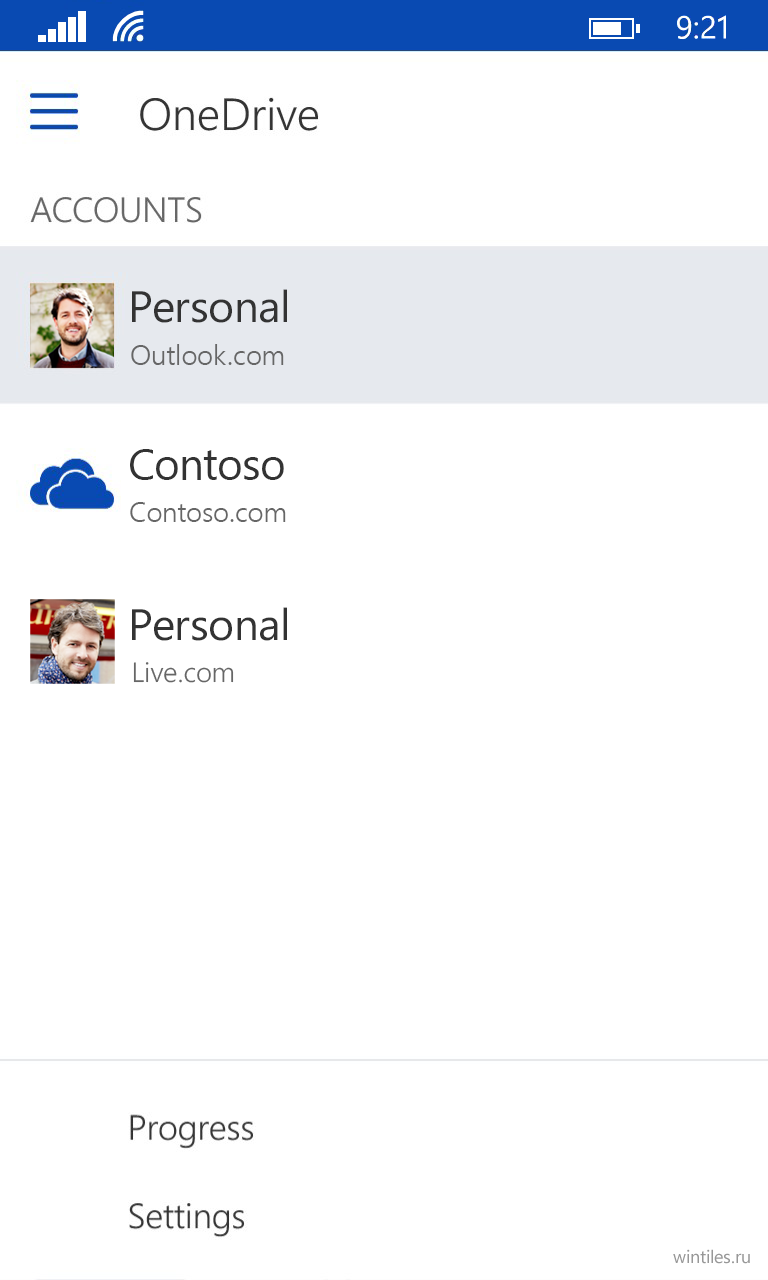Screen dimensions: 768x1280
Task: Tap the battery indicator icon
Action: click(x=614, y=28)
